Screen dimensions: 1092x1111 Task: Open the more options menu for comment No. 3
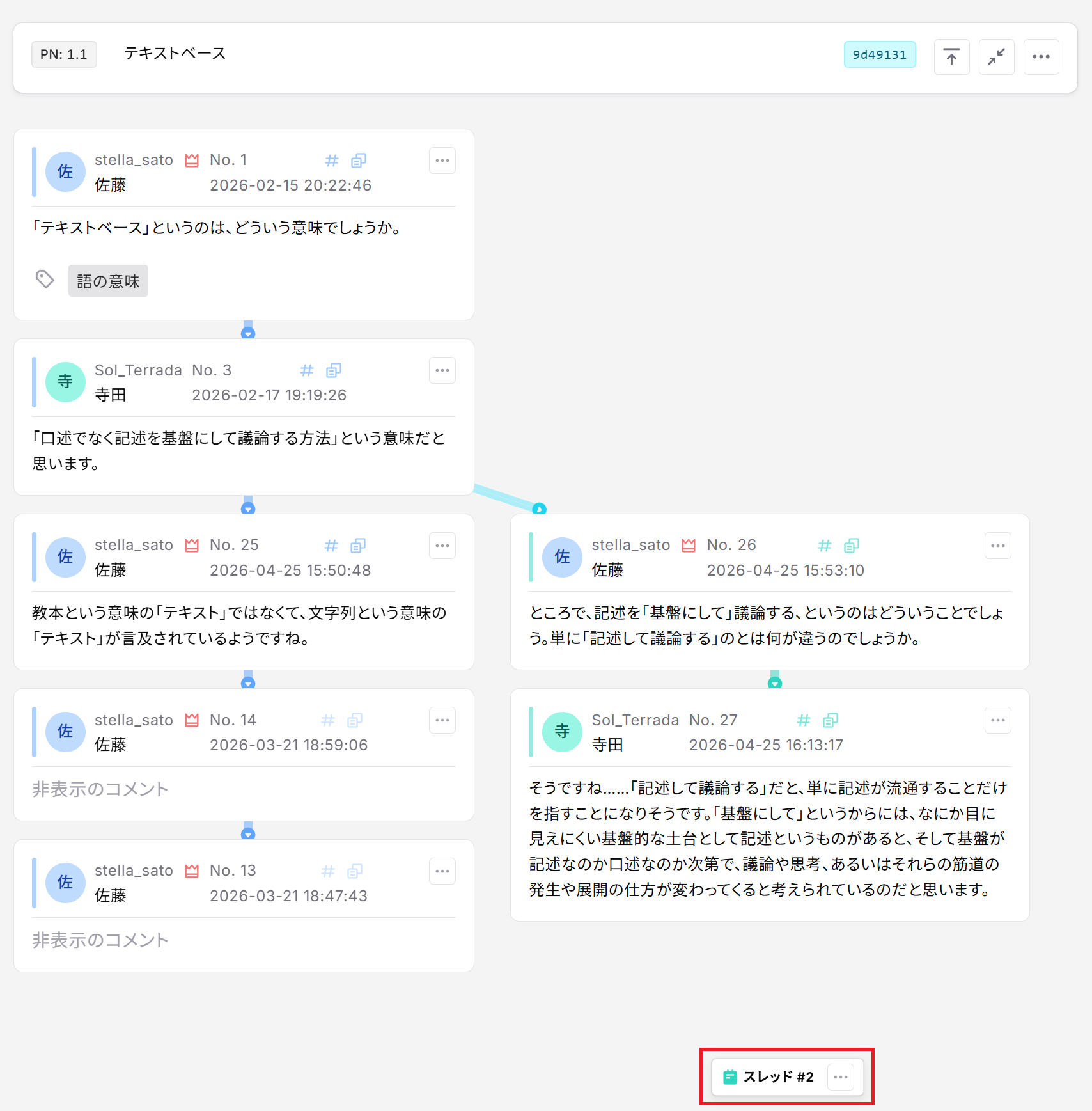coord(442,370)
